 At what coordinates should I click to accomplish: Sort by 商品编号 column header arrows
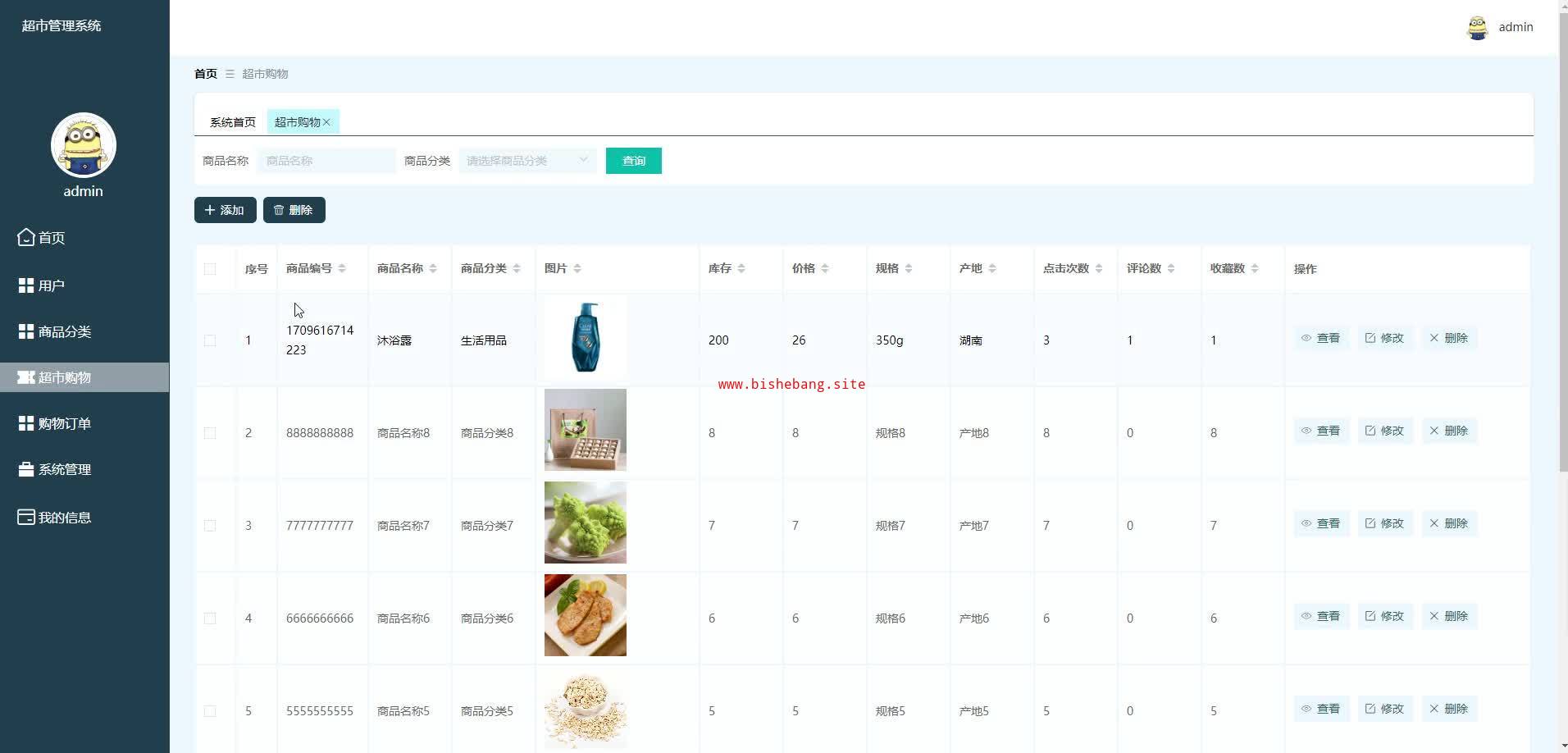coord(342,269)
